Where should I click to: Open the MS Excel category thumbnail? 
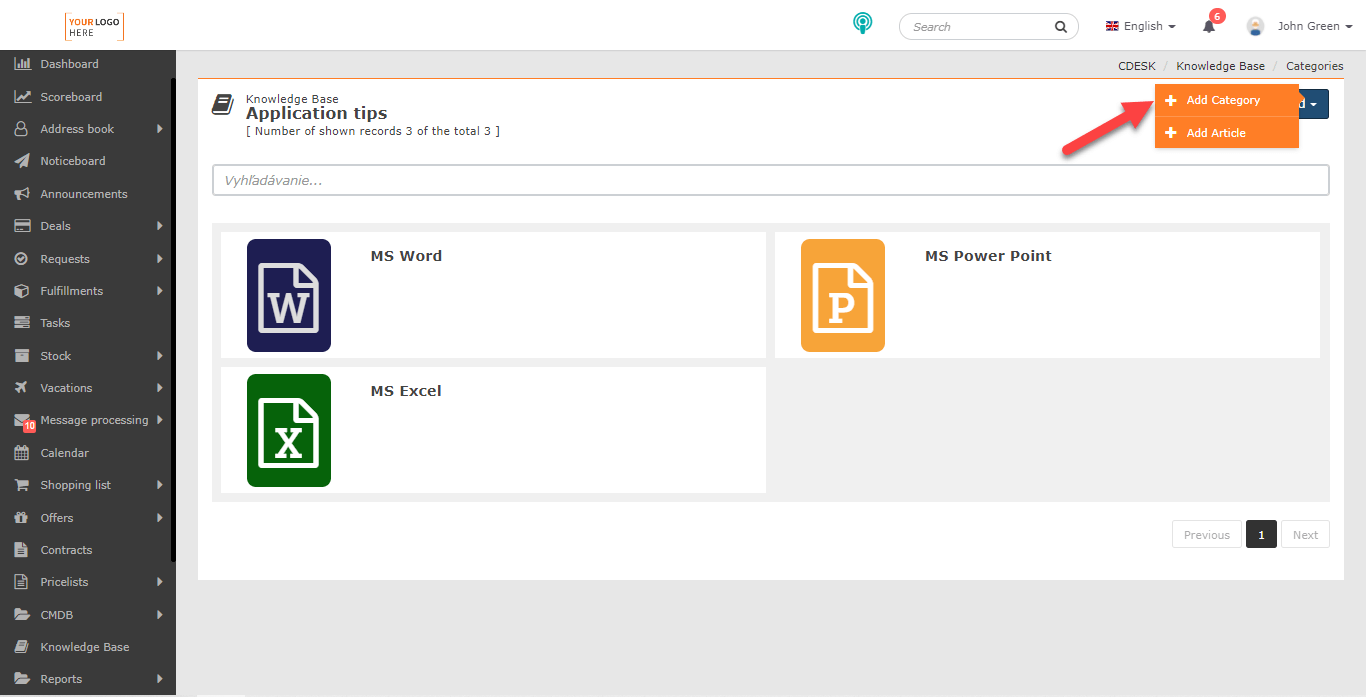pos(289,431)
